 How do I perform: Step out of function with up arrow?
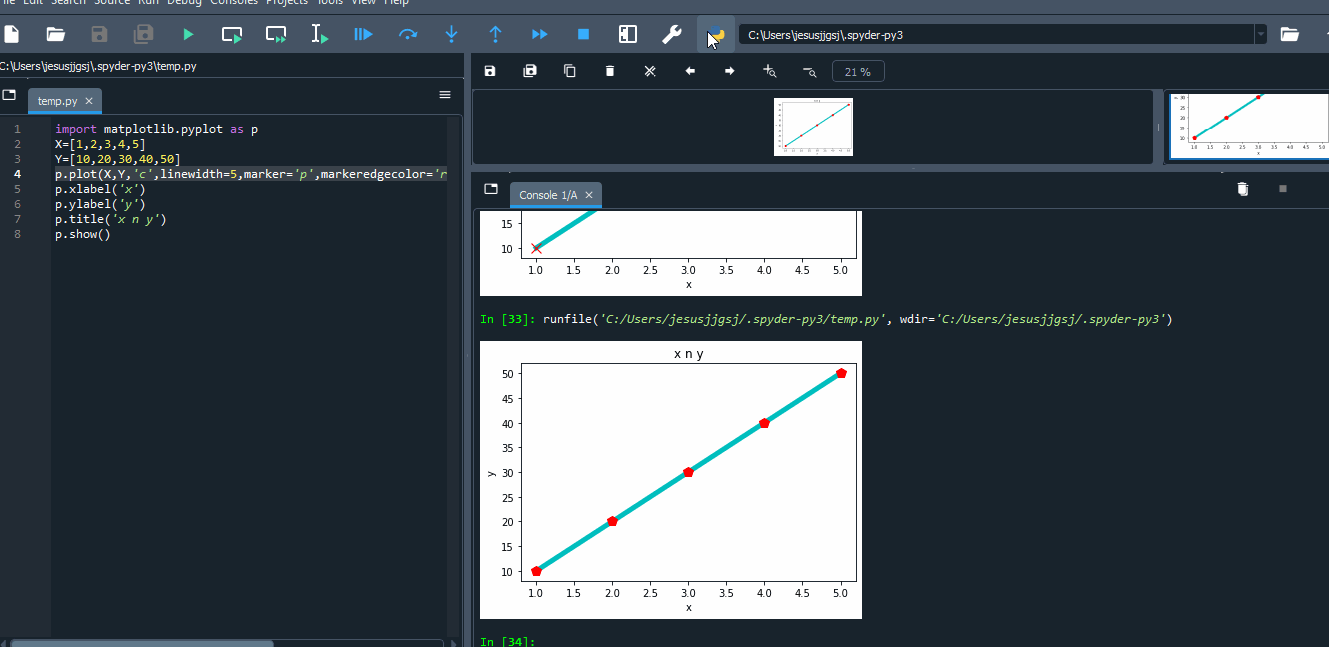click(x=495, y=34)
